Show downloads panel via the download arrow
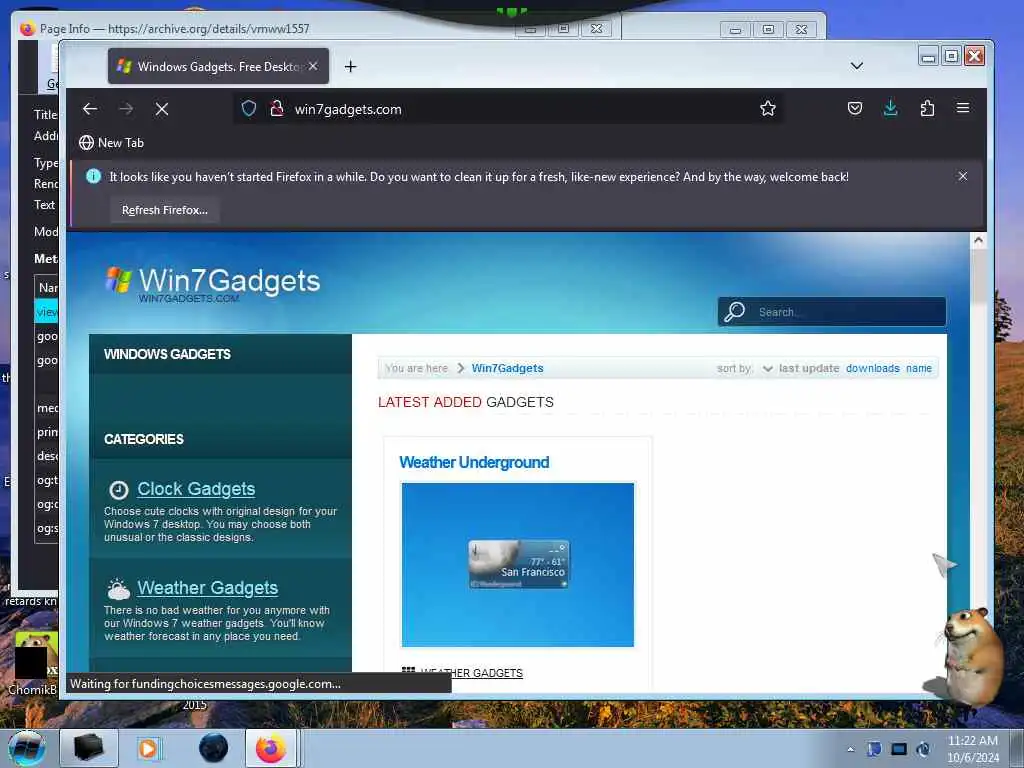 [x=891, y=108]
